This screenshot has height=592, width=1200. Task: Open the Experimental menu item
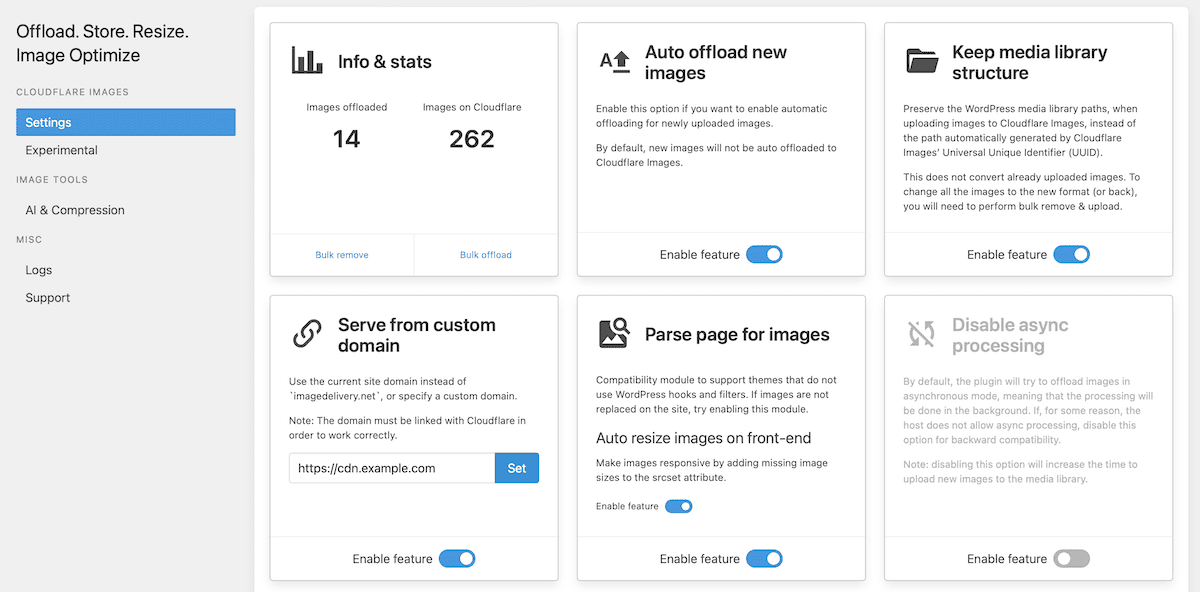(x=62, y=150)
